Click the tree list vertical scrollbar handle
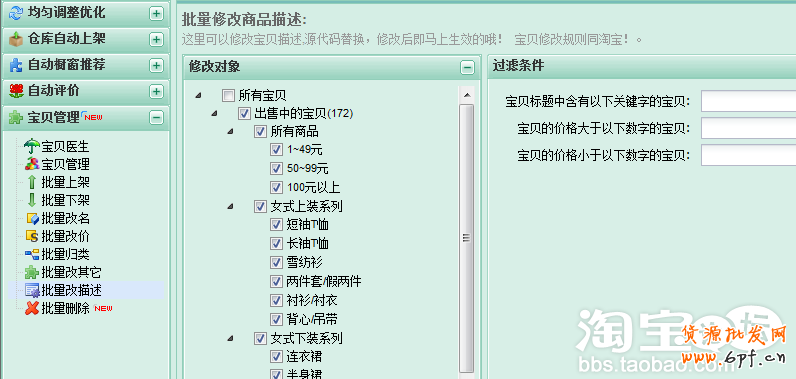This screenshot has width=796, height=379. 466,237
